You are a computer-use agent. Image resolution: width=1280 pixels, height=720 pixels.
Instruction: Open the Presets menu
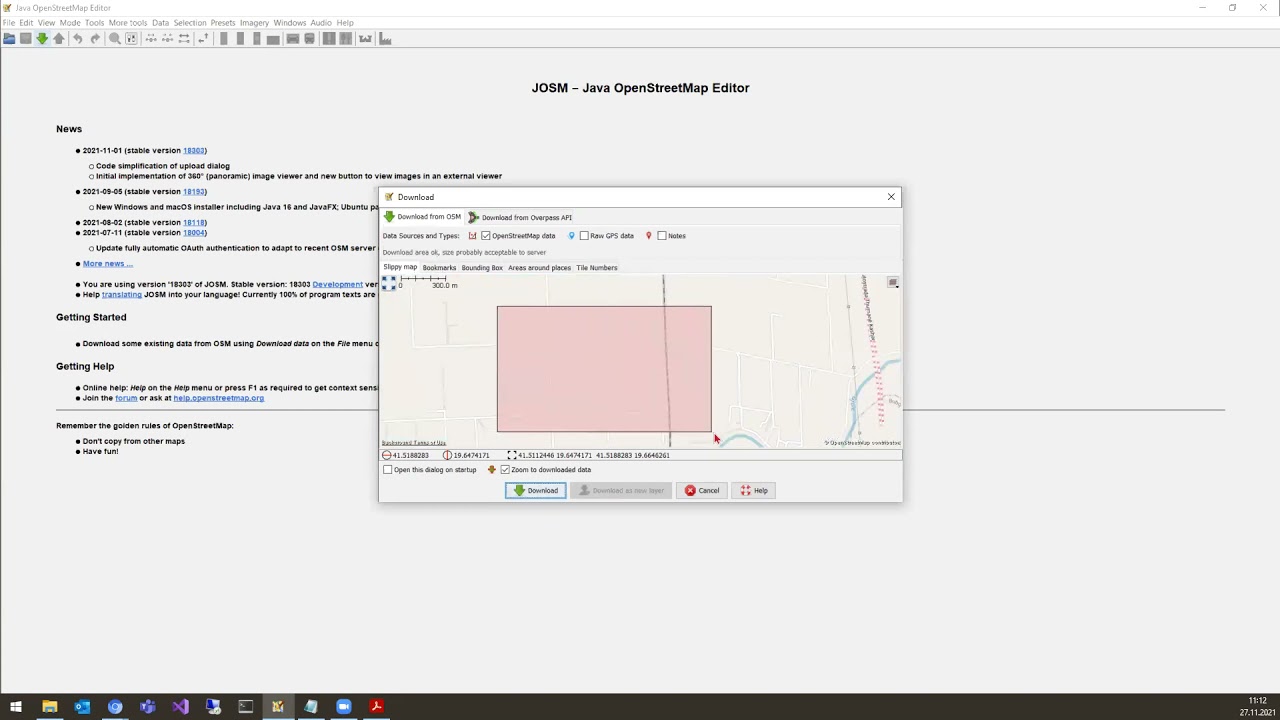(223, 22)
